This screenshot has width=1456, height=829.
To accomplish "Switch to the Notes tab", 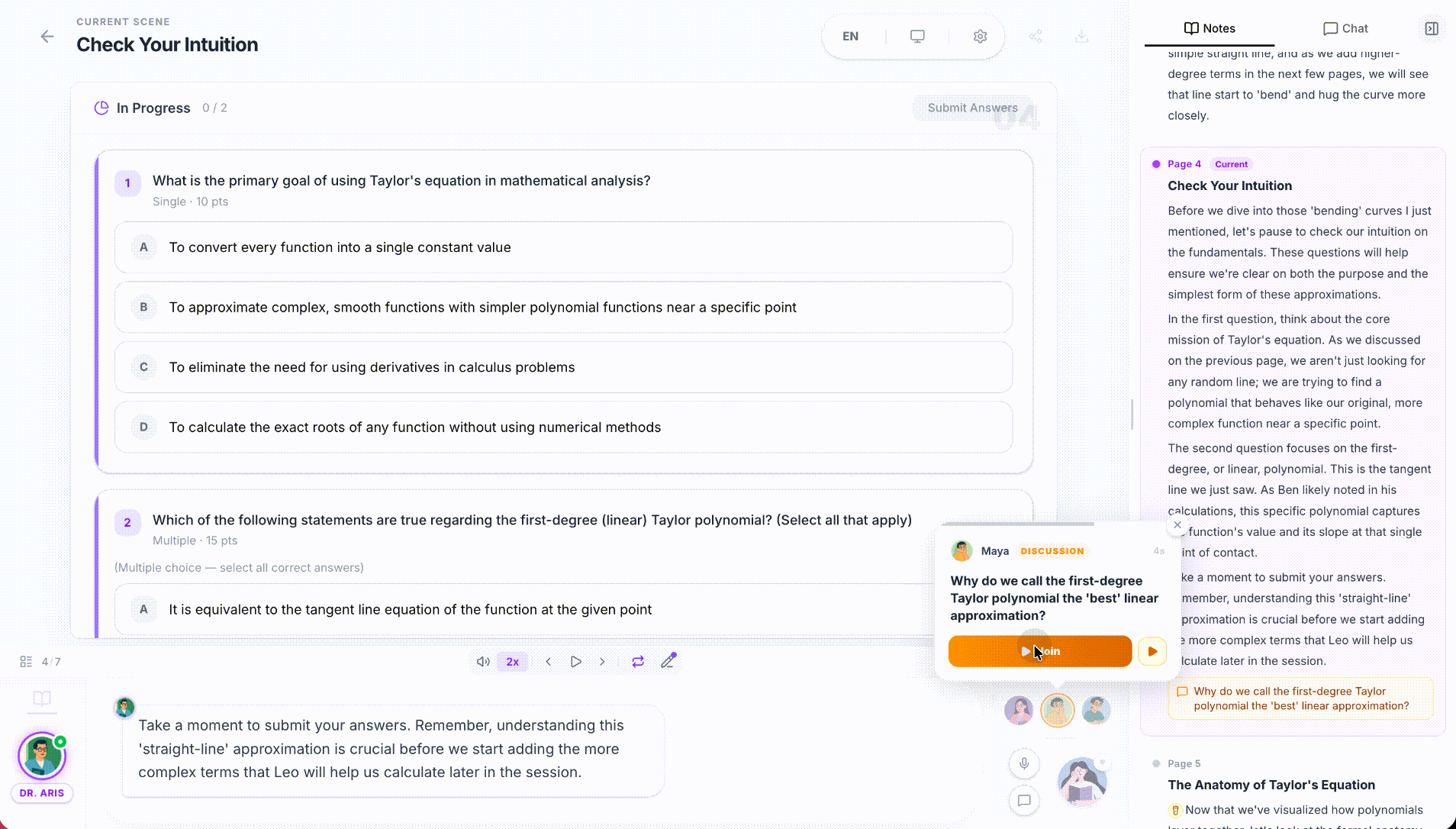I will click(1210, 28).
